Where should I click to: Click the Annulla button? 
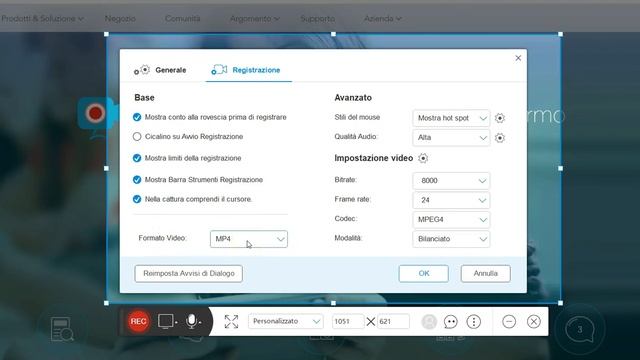(486, 273)
